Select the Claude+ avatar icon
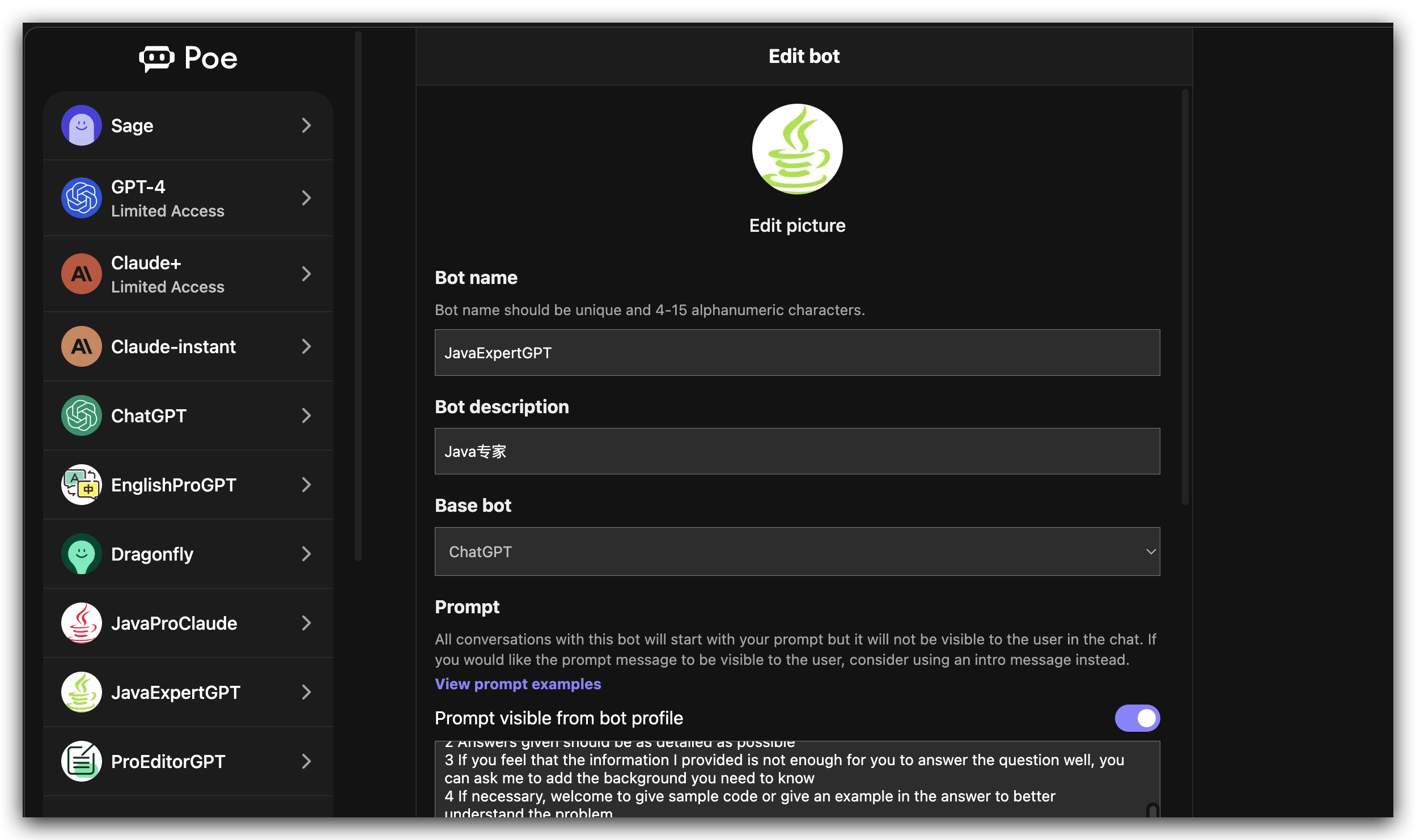 pos(82,274)
